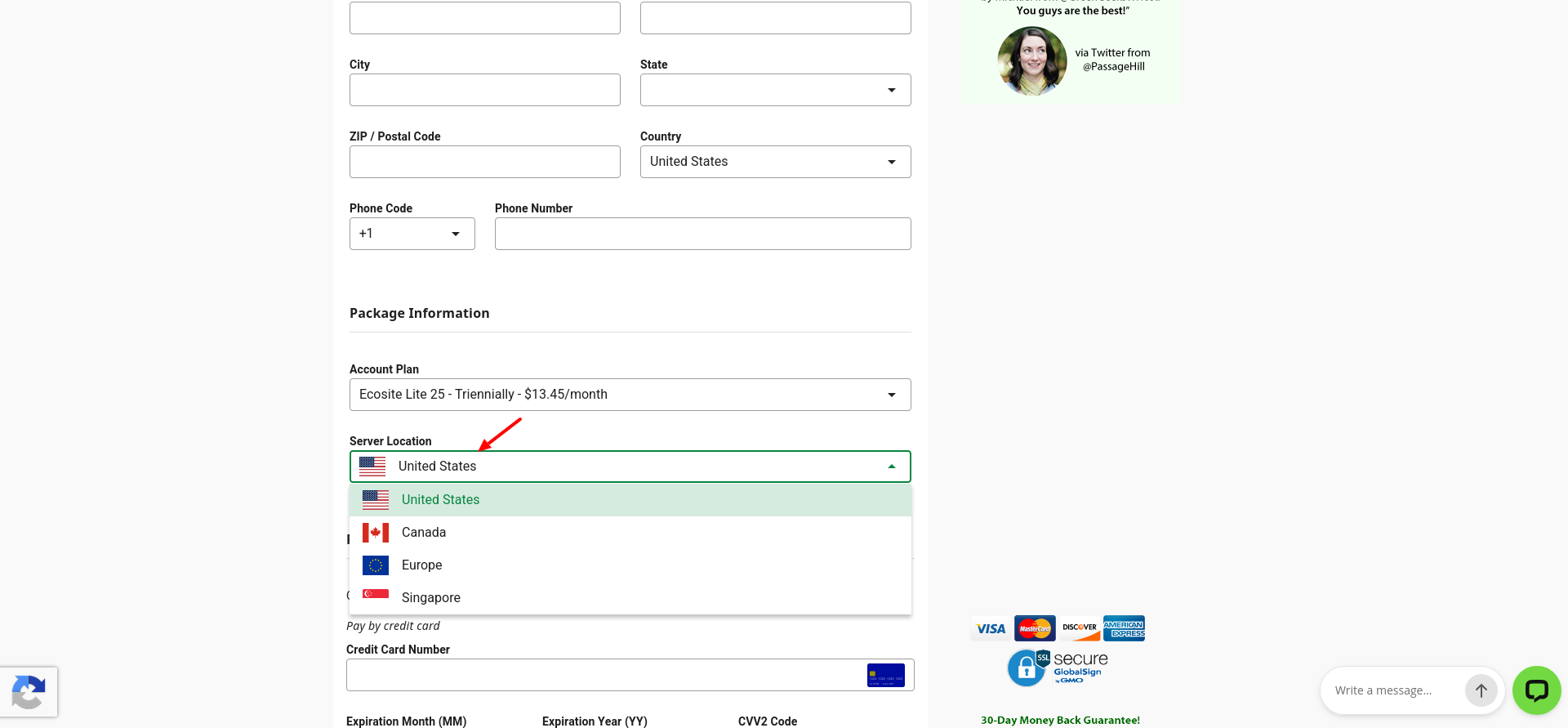The height and width of the screenshot is (728, 1568).
Task: Choose Singapore from server location list
Action: 630,597
